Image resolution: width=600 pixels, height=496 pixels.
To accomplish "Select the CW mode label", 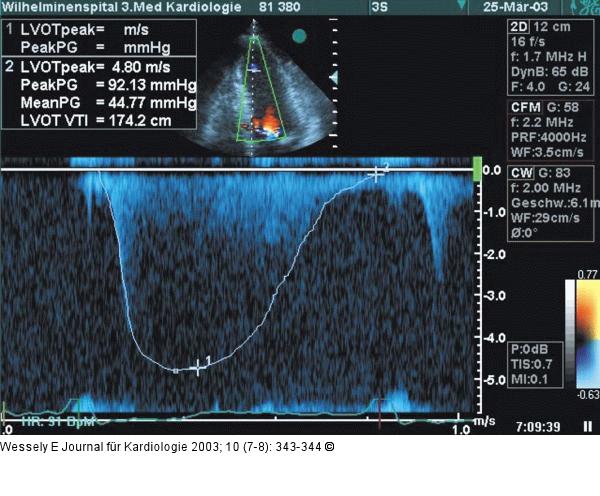I will [522, 173].
